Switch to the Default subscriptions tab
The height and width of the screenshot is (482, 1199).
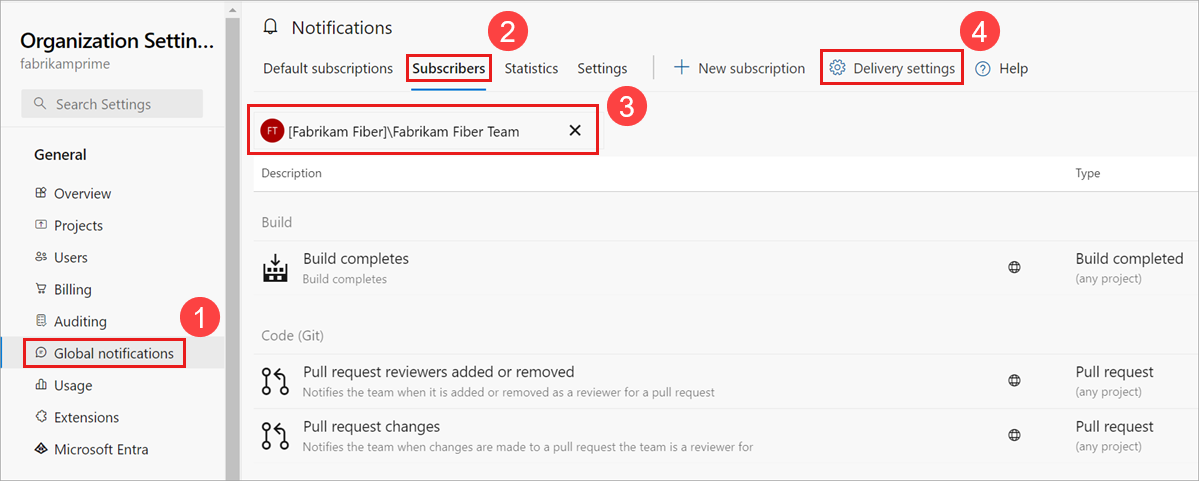[328, 69]
